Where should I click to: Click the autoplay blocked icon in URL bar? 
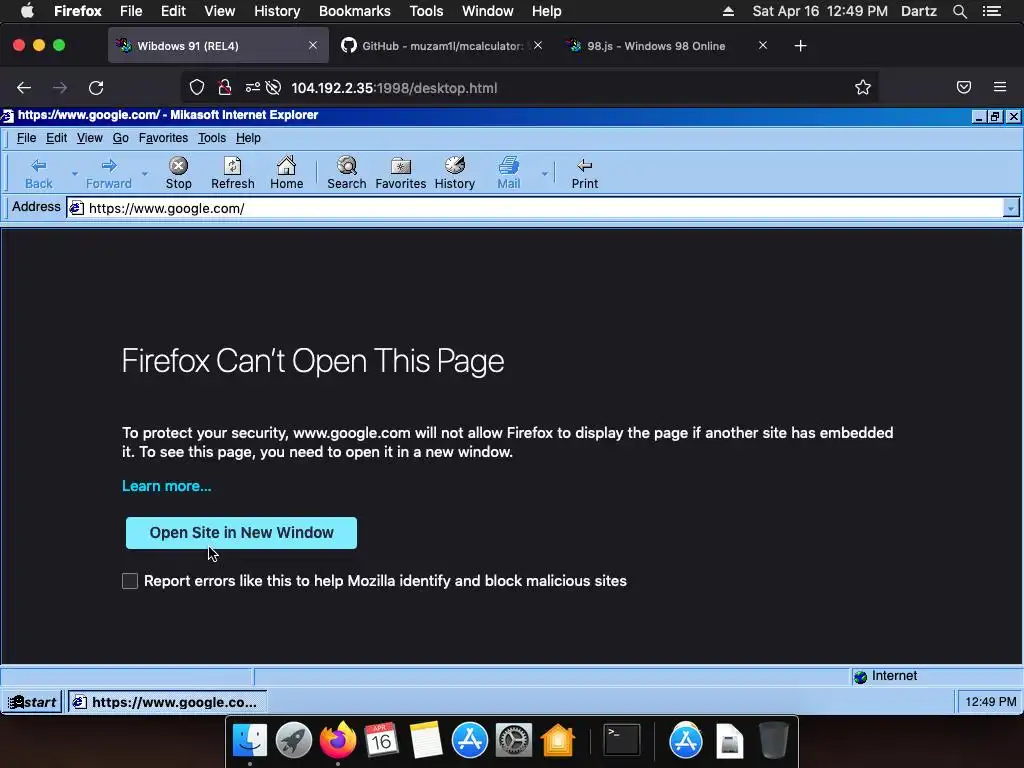click(x=274, y=88)
